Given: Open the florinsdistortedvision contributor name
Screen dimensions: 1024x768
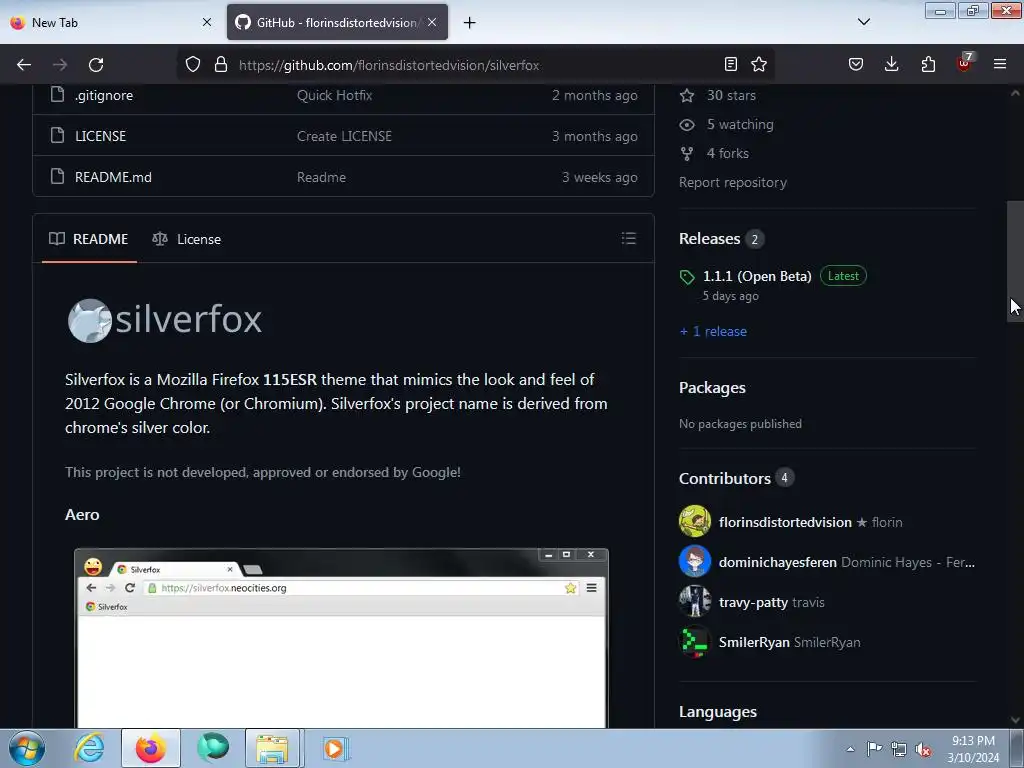Looking at the screenshot, I should pos(785,522).
